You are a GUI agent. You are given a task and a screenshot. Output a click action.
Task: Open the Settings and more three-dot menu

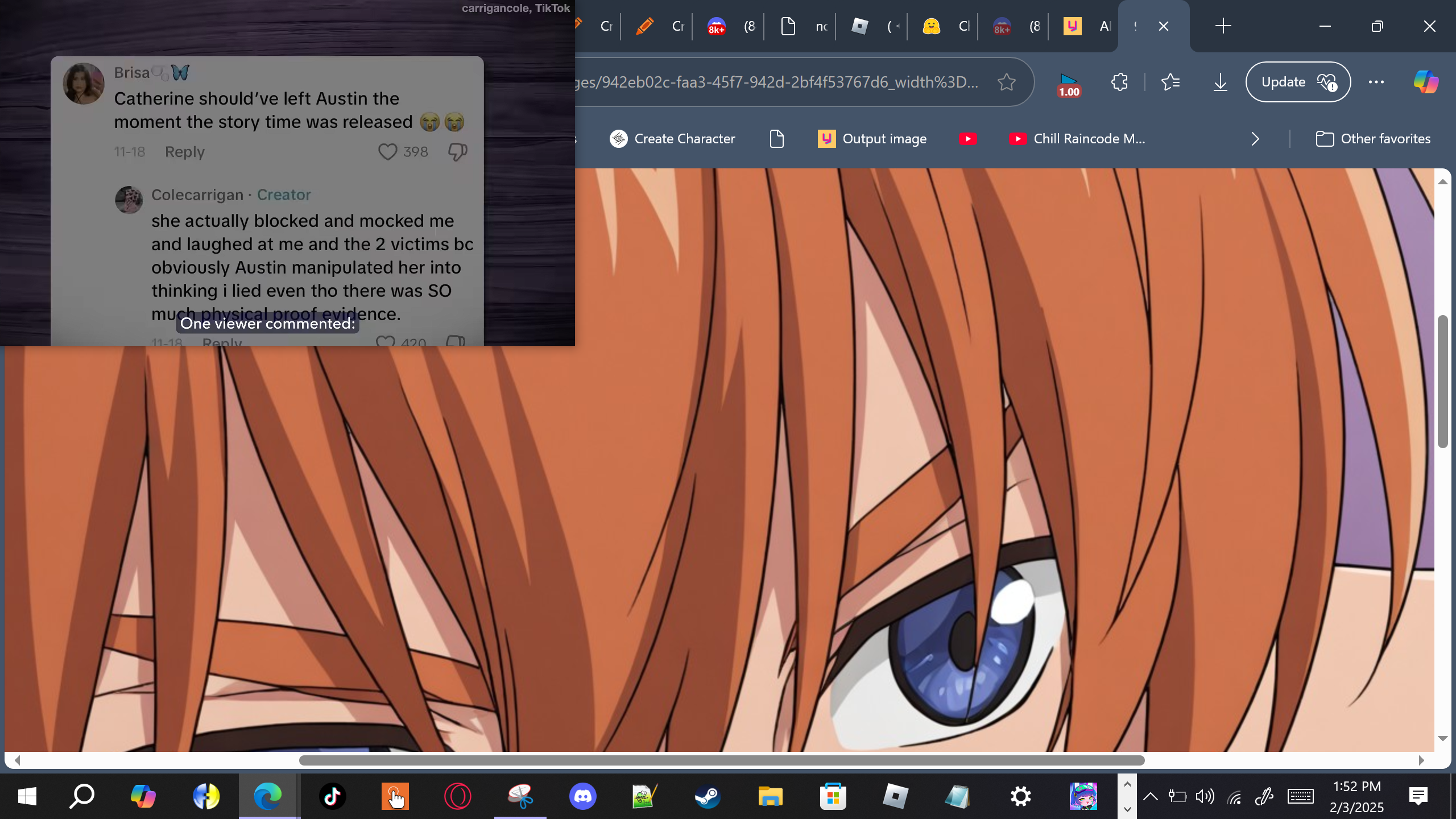[x=1376, y=82]
